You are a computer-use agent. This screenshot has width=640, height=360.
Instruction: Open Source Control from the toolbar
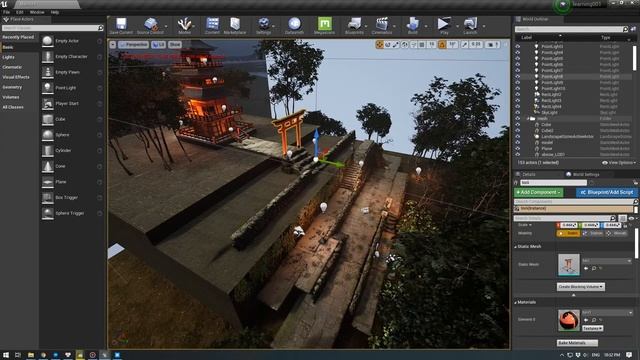pos(151,24)
